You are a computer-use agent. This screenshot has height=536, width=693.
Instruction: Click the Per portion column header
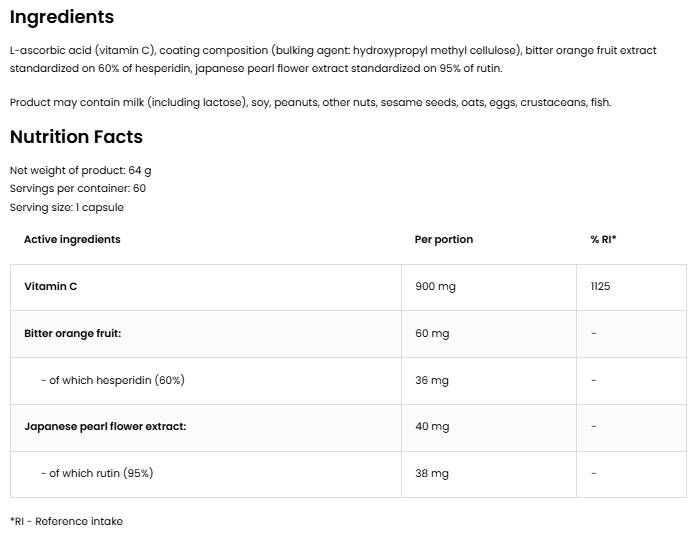coord(443,239)
